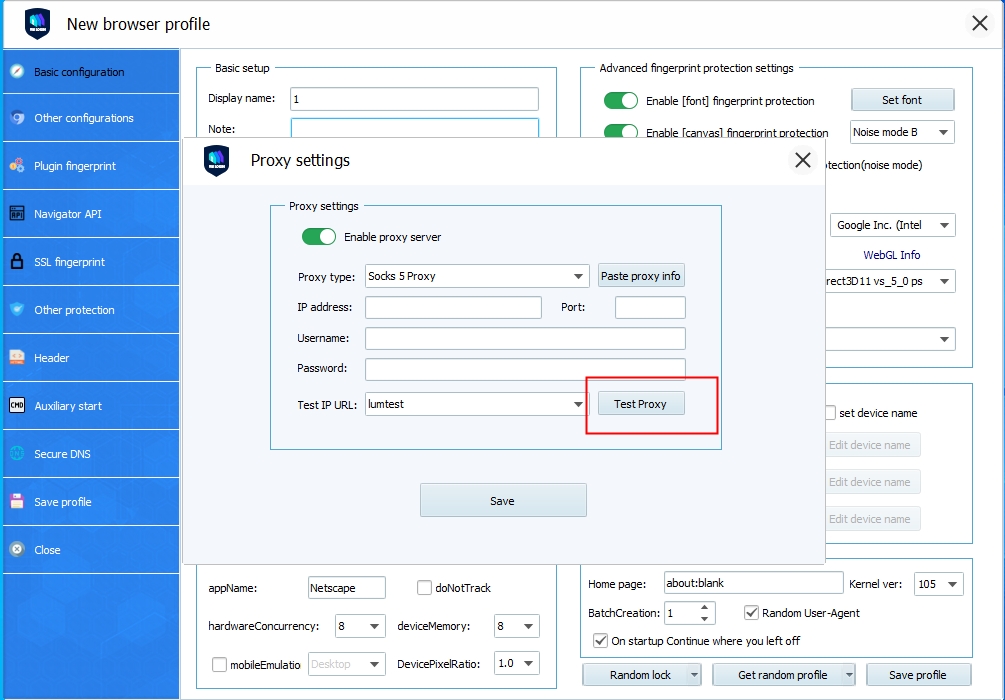Click the Basic configuration compass icon

click(16, 72)
